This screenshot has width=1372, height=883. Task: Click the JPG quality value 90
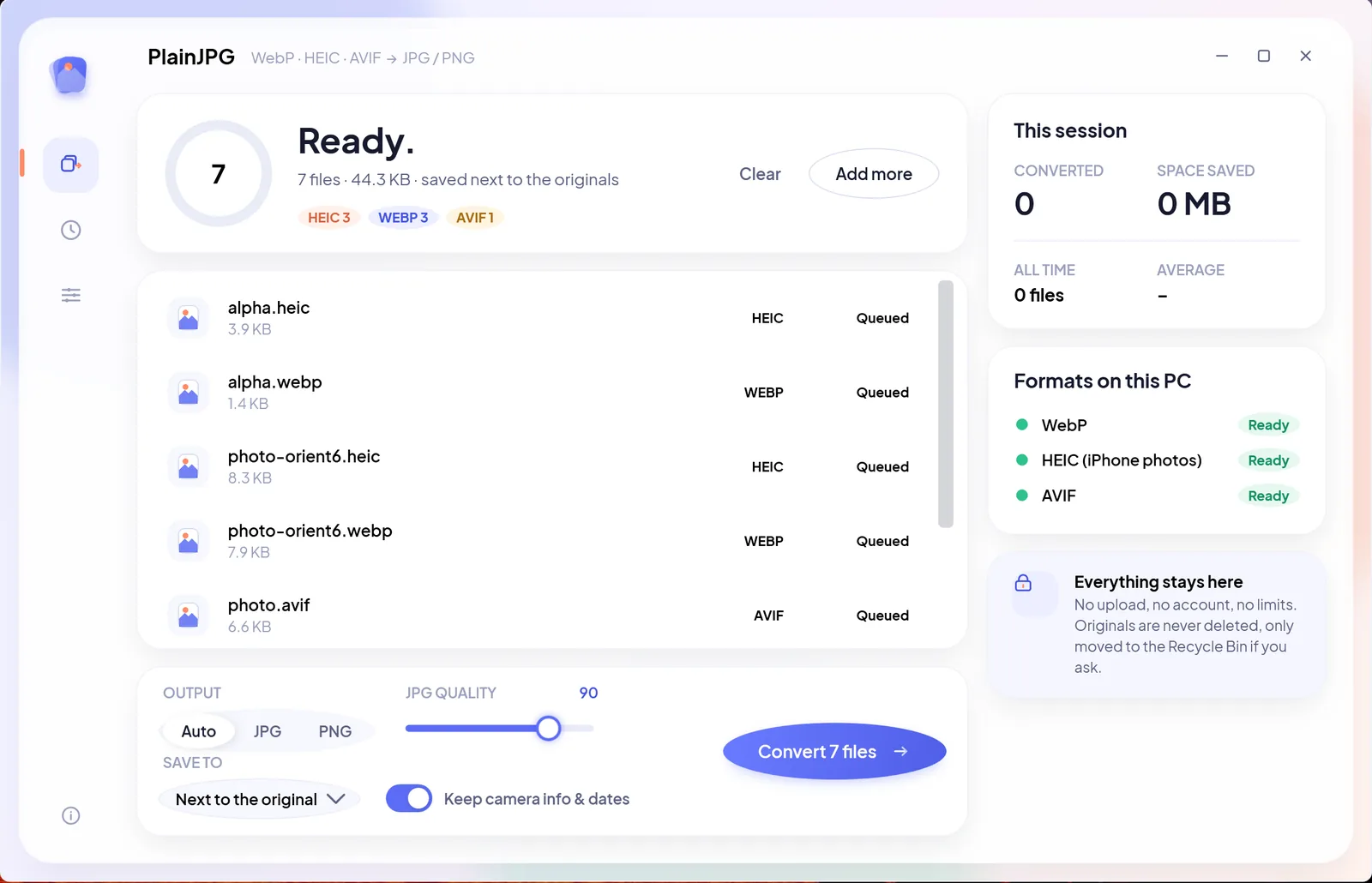point(588,693)
